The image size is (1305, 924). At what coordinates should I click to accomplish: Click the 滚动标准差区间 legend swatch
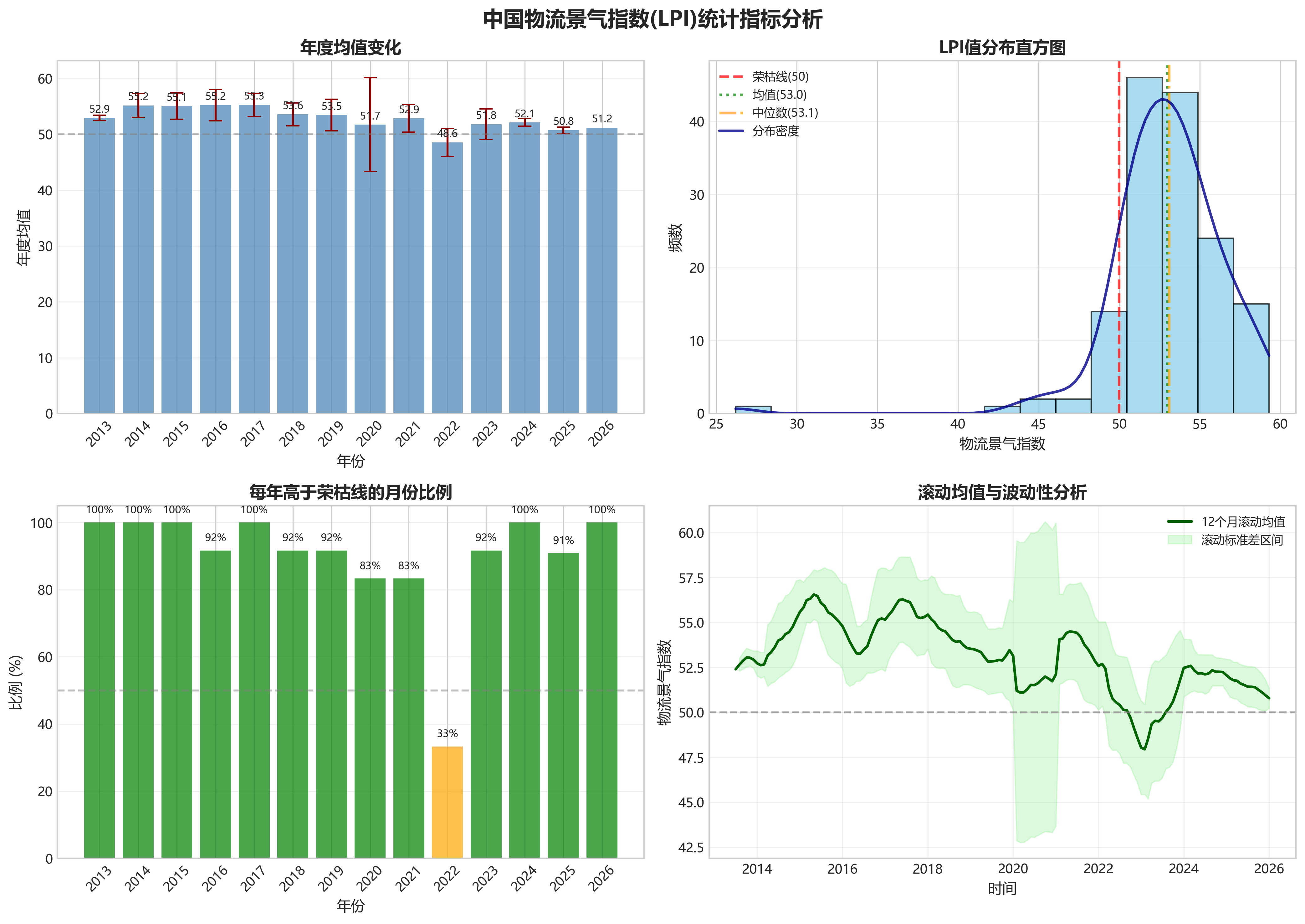point(1179,540)
